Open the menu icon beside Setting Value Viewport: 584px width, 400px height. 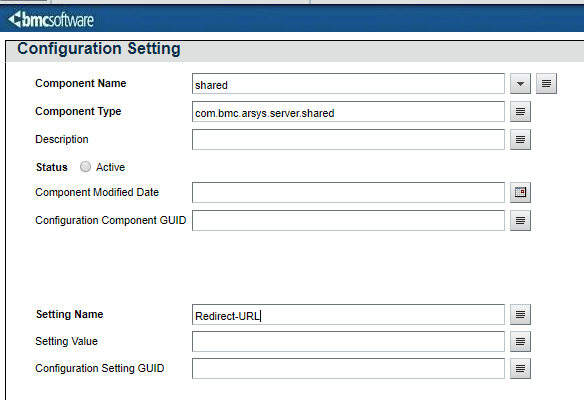tap(520, 342)
